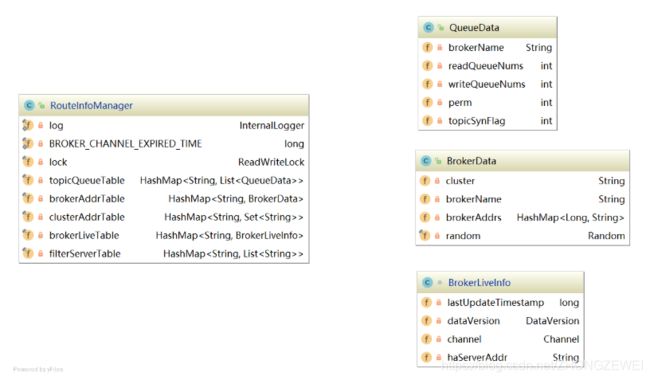
Task: Click the field icon for dataVersion
Action: coord(427,321)
